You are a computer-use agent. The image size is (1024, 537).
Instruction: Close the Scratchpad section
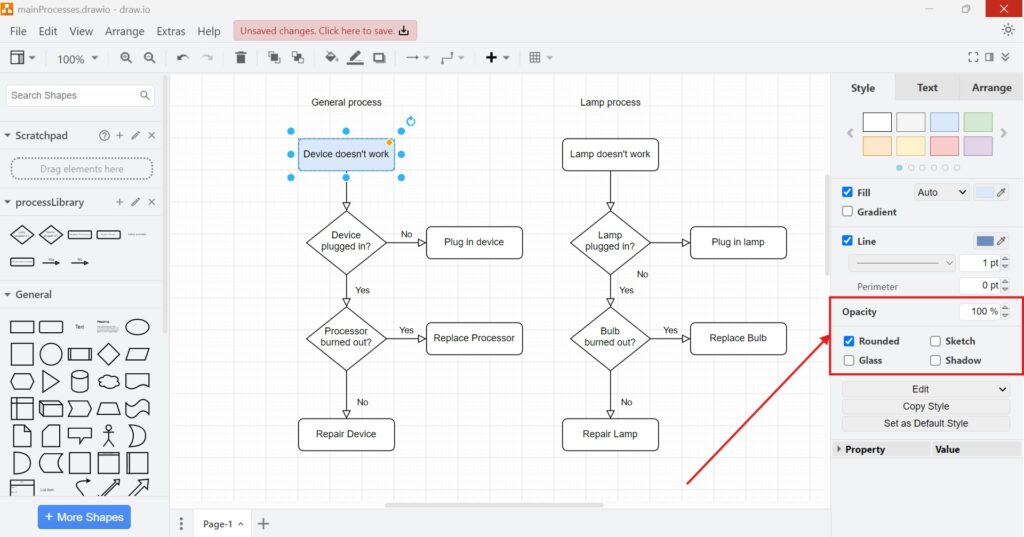(152, 135)
